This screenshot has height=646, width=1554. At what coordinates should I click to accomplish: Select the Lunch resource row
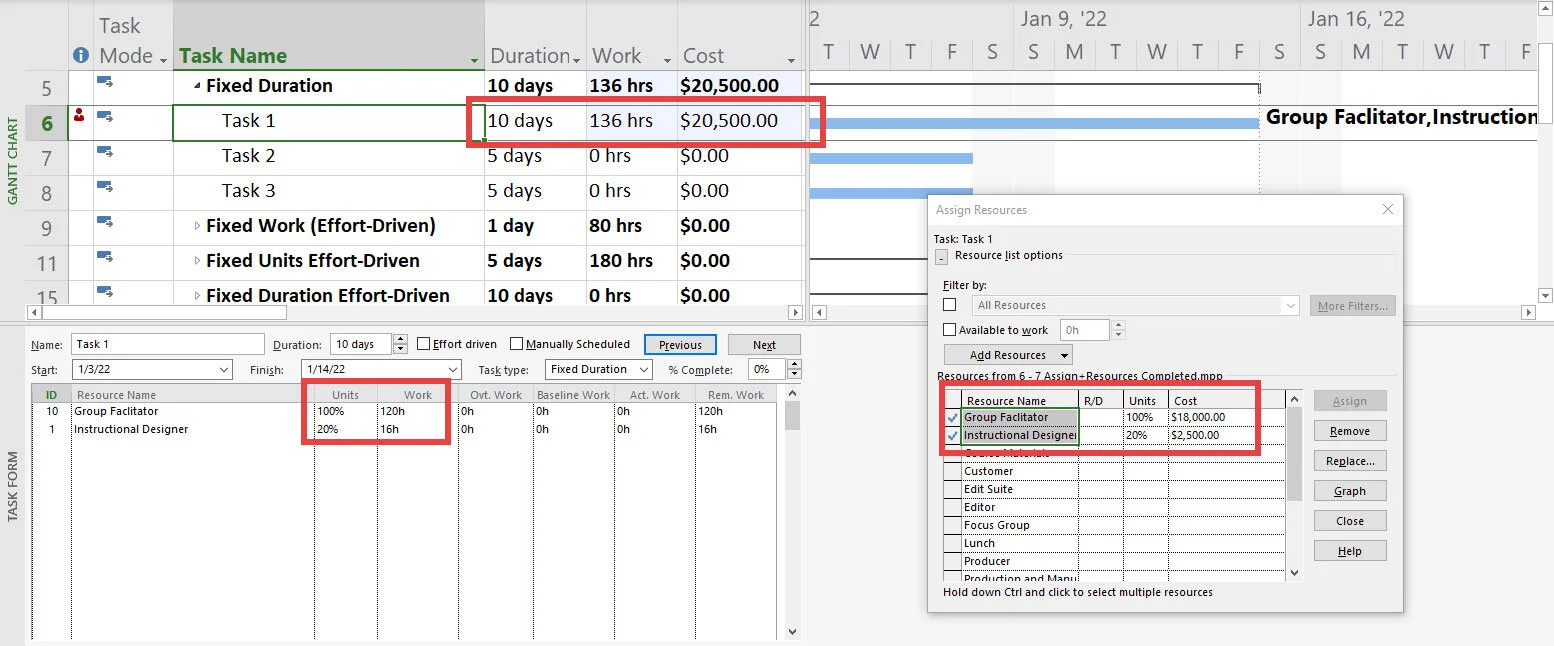[x=1114, y=543]
